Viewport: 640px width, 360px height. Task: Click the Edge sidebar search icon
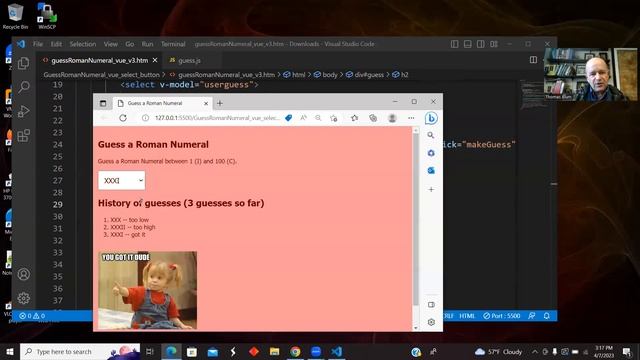[x=431, y=135]
